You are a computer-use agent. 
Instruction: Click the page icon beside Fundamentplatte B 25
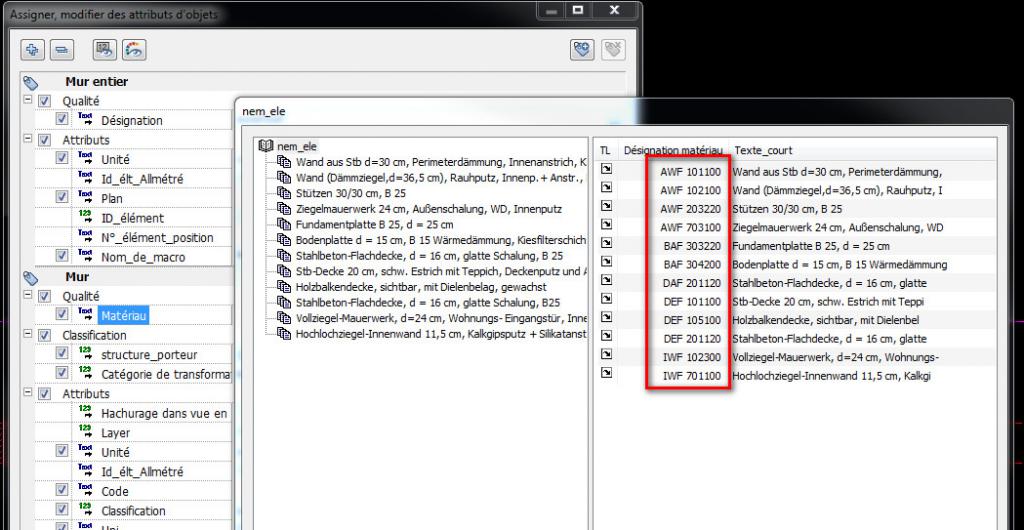coord(283,225)
